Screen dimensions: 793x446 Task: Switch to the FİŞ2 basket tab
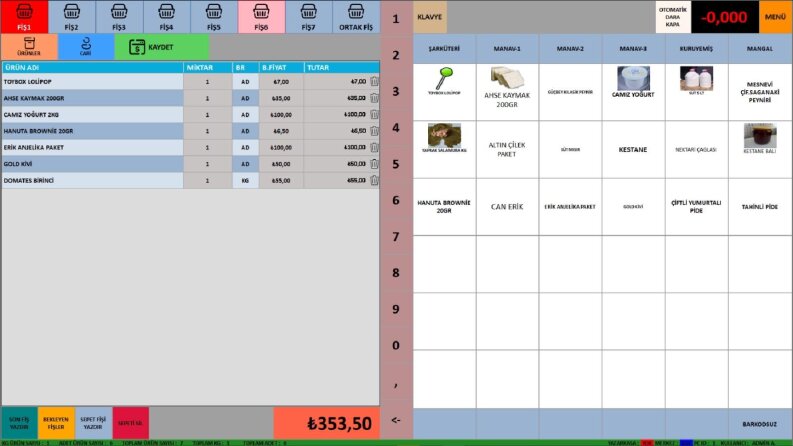[71, 17]
